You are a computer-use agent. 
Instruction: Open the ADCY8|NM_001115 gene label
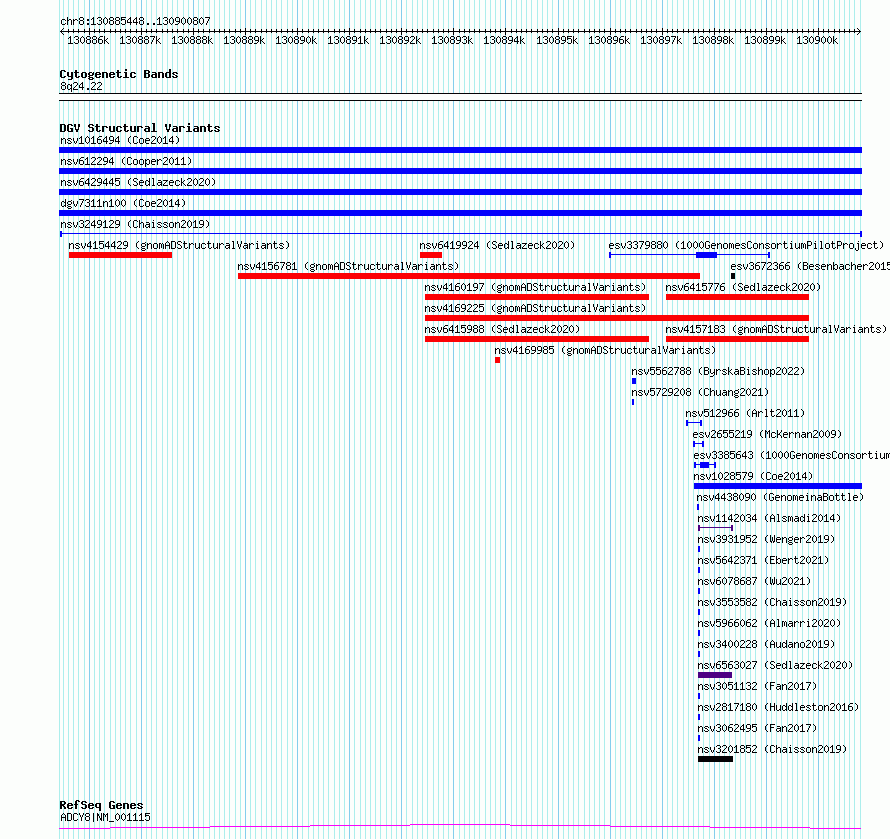coord(106,817)
